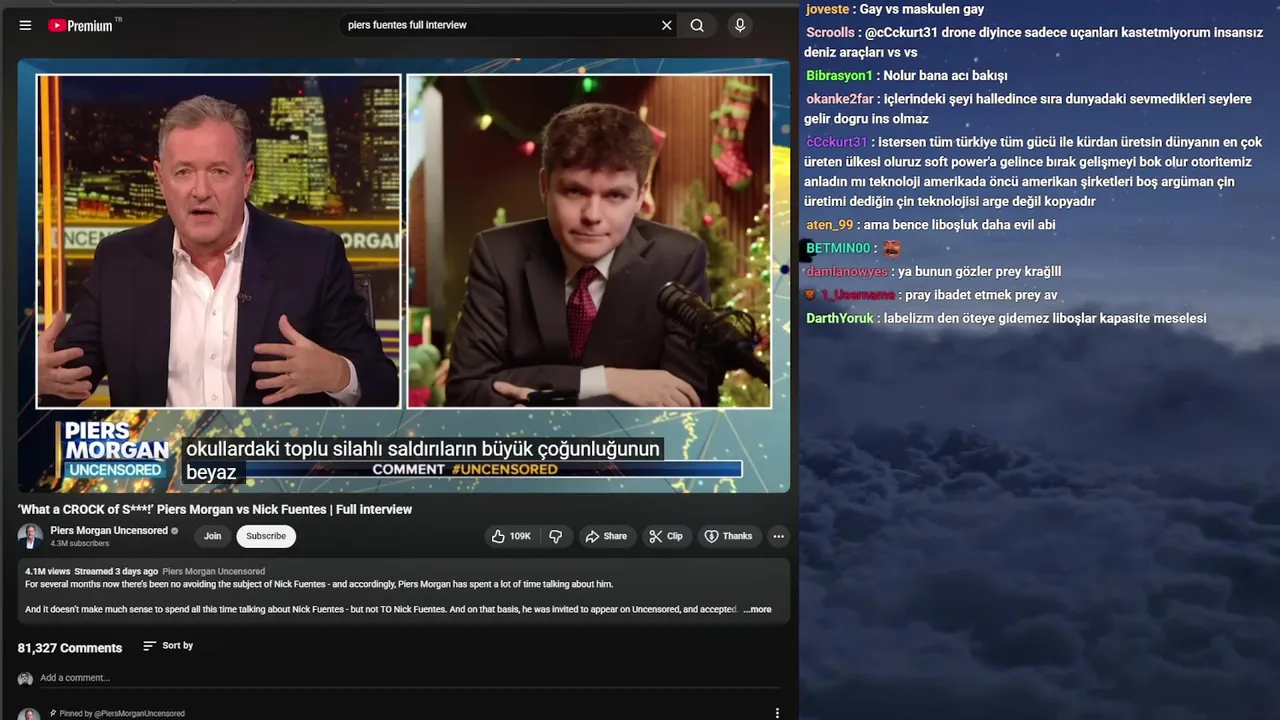The image size is (1280, 720).
Task: Open Piers Morgan Uncensored channel avatar
Action: click(30, 536)
